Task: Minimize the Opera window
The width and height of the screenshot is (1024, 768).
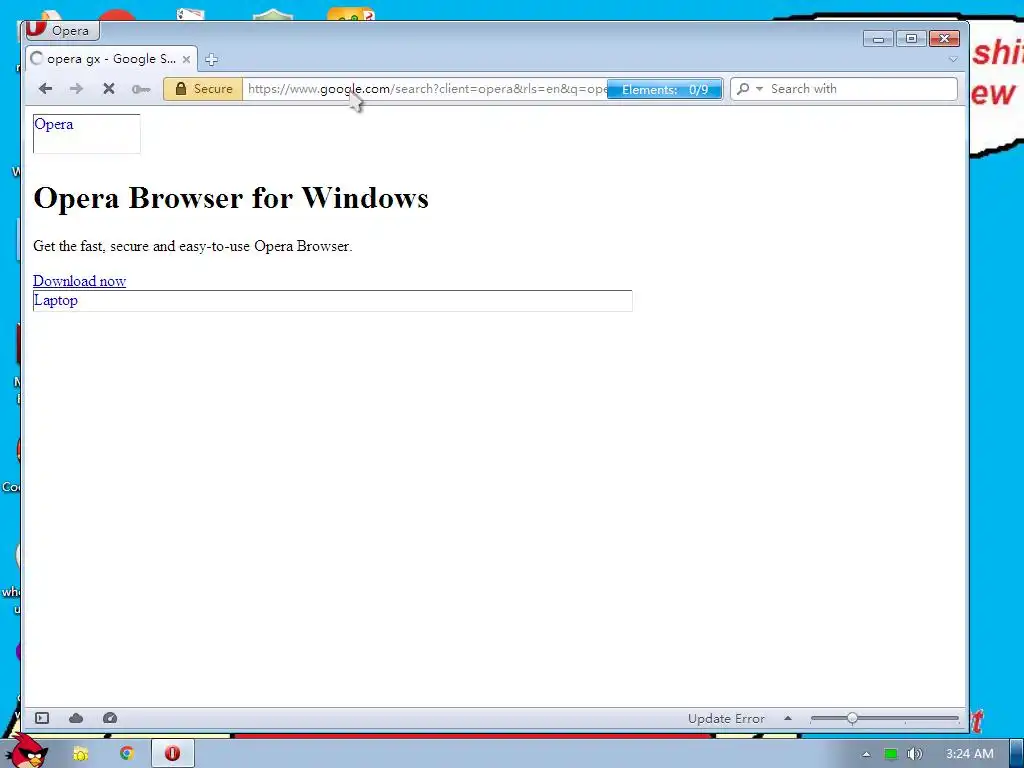Action: tap(878, 39)
